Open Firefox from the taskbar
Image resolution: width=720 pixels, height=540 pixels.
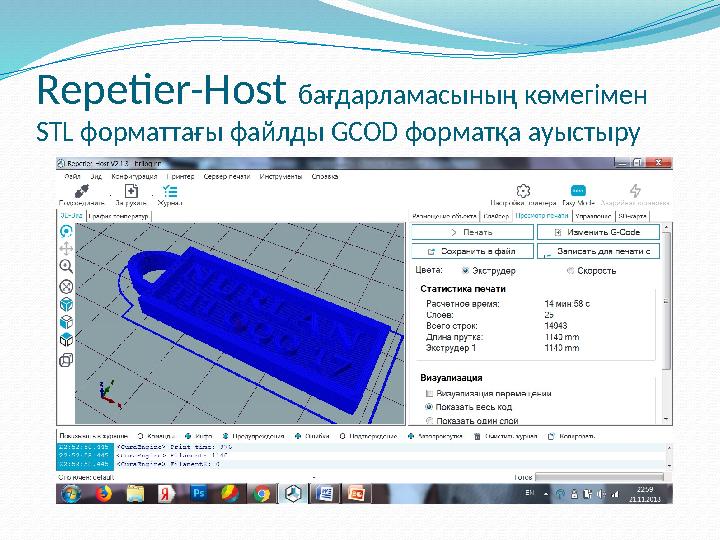pyautogui.click(x=104, y=494)
